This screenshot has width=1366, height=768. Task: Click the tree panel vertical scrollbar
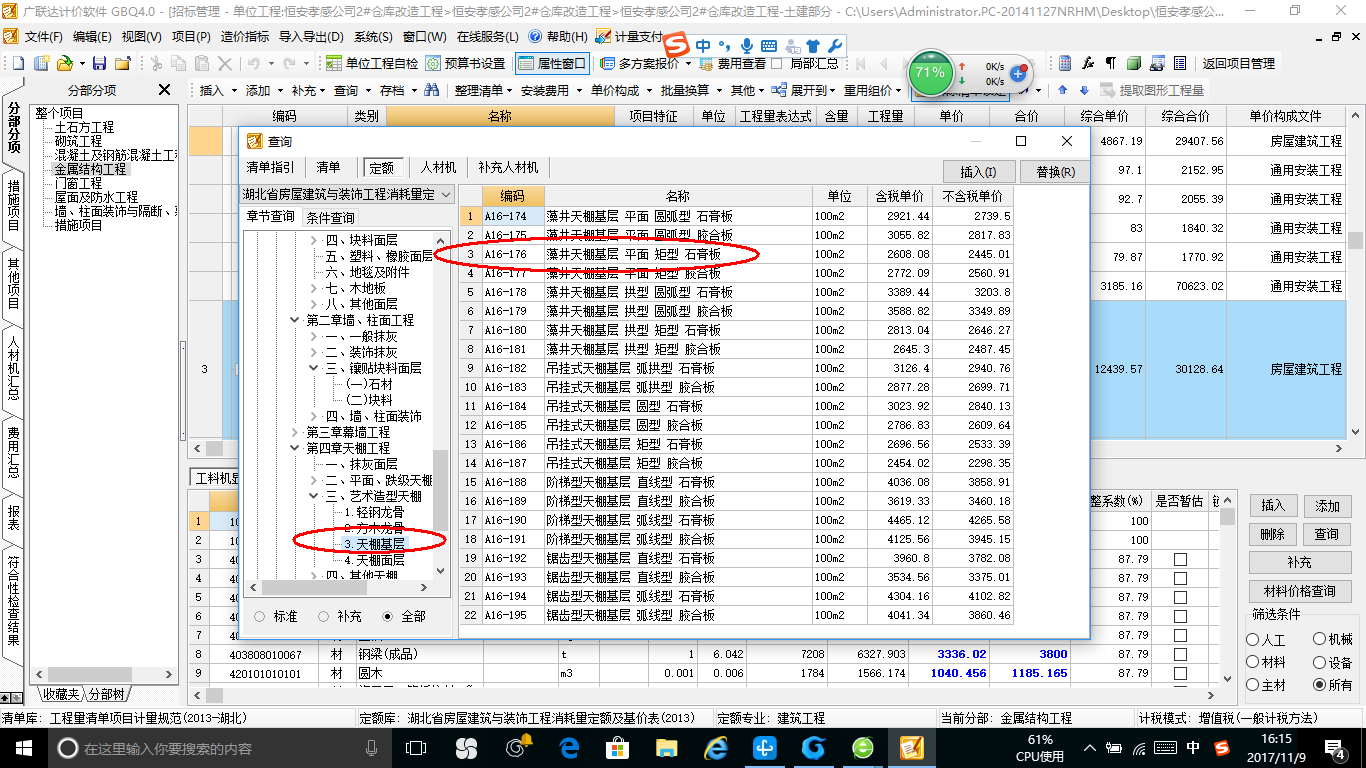tap(440, 490)
